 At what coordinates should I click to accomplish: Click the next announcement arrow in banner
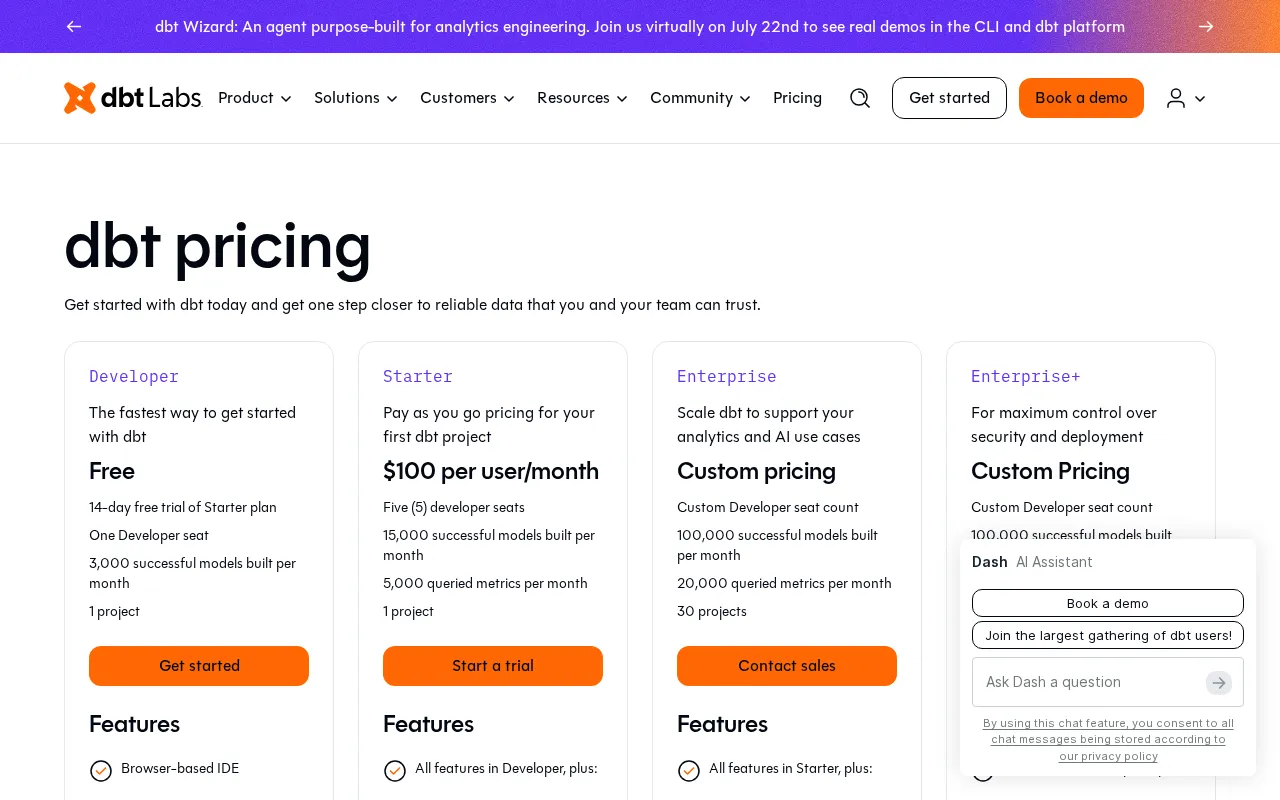pyautogui.click(x=1206, y=26)
